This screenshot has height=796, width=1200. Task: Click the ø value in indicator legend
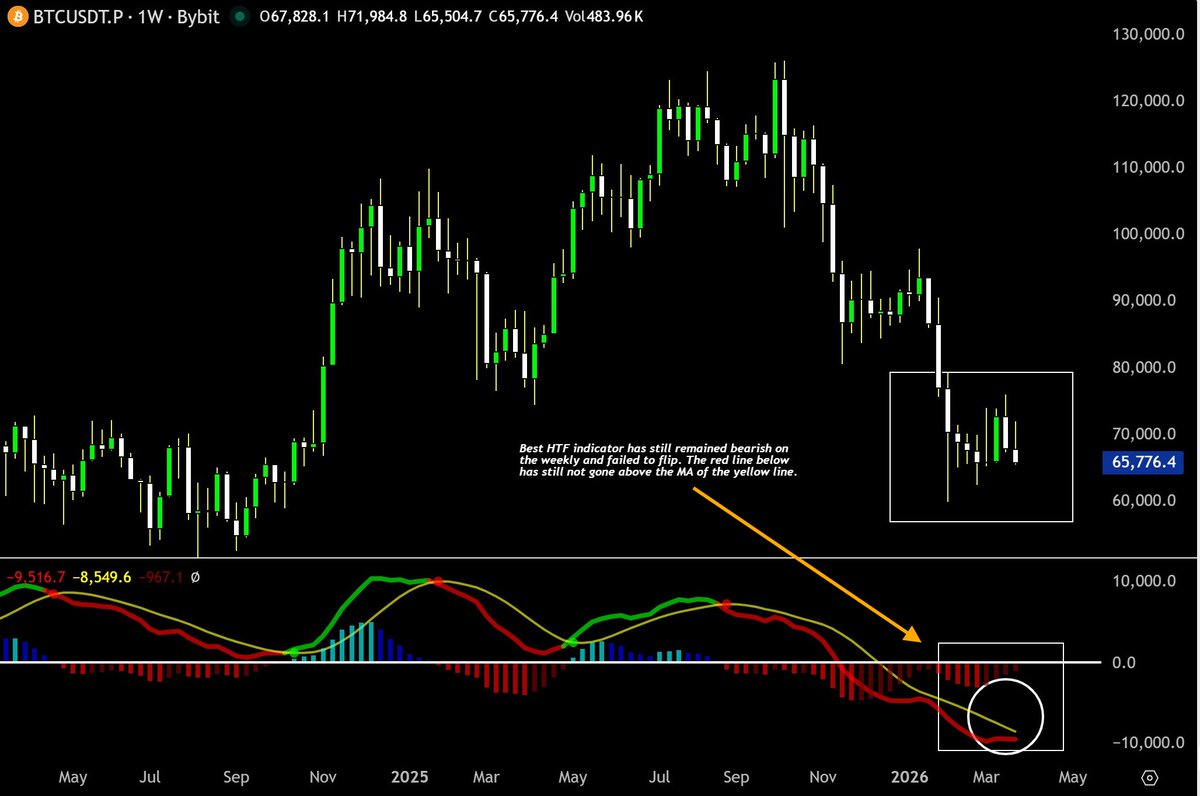point(195,578)
